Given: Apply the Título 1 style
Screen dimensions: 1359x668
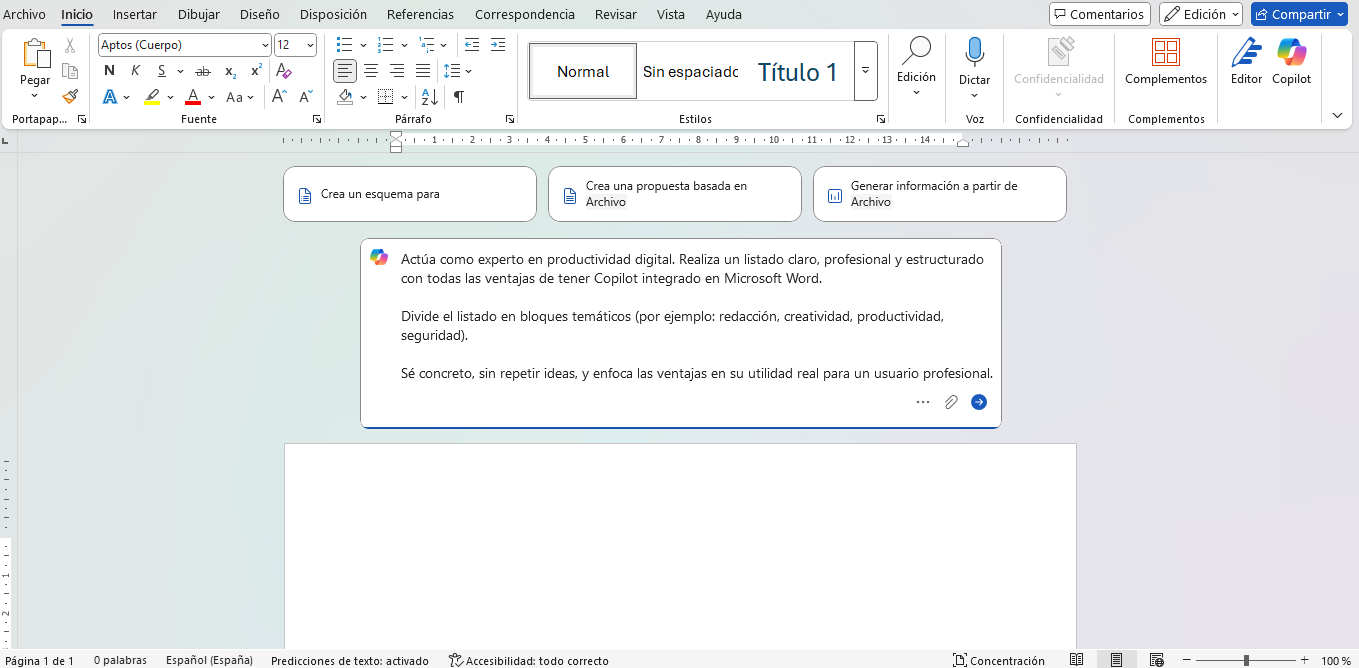Looking at the screenshot, I should tap(797, 71).
